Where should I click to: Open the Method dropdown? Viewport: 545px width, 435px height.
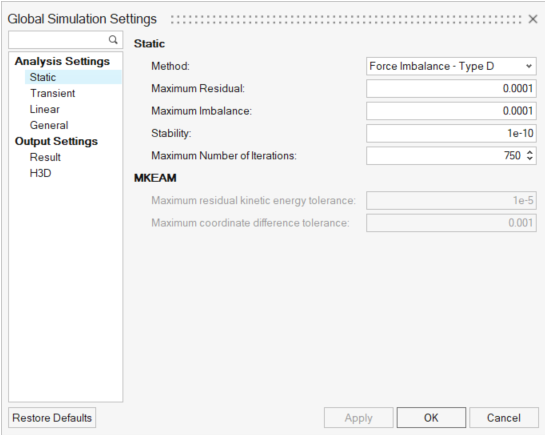tap(451, 66)
